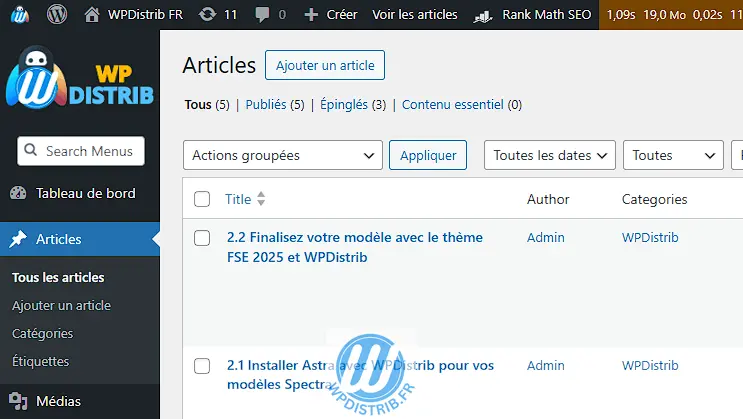Click the Author column header
This screenshot has width=743, height=419.
(548, 199)
